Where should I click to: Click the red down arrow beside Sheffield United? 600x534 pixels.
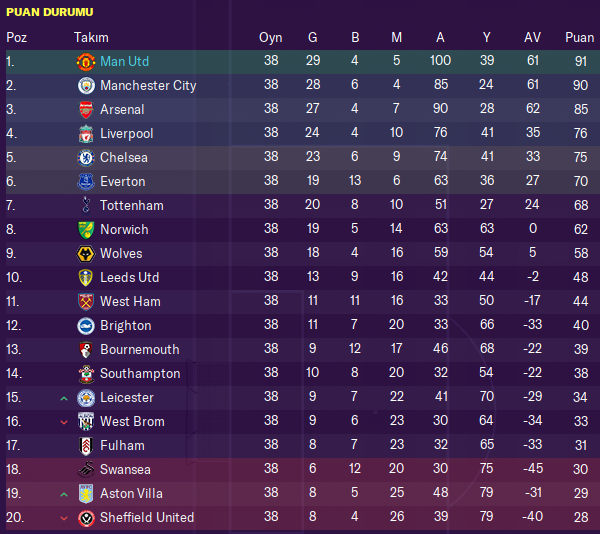(x=64, y=518)
